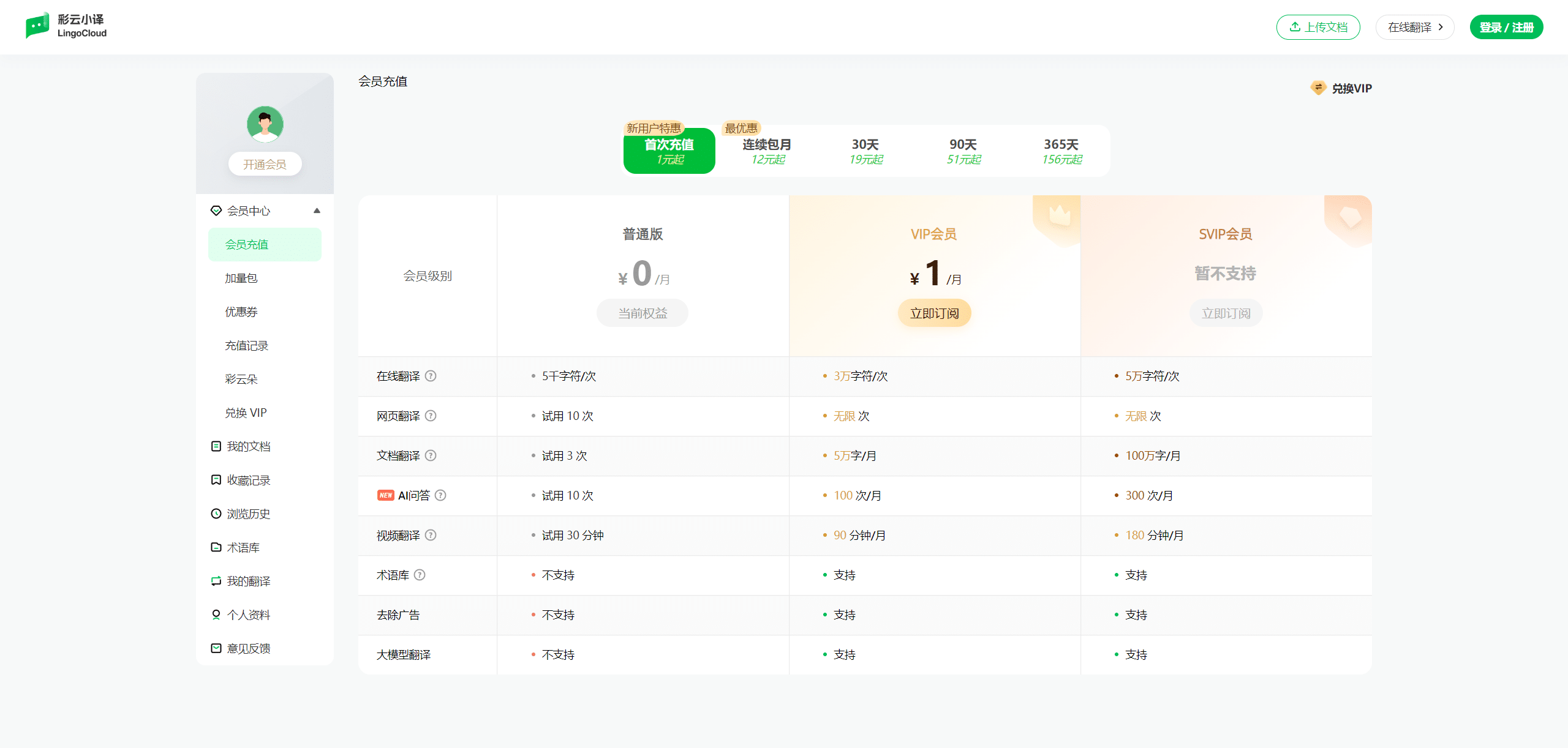Open help tooltip for 文档翻译 row

pos(431,456)
